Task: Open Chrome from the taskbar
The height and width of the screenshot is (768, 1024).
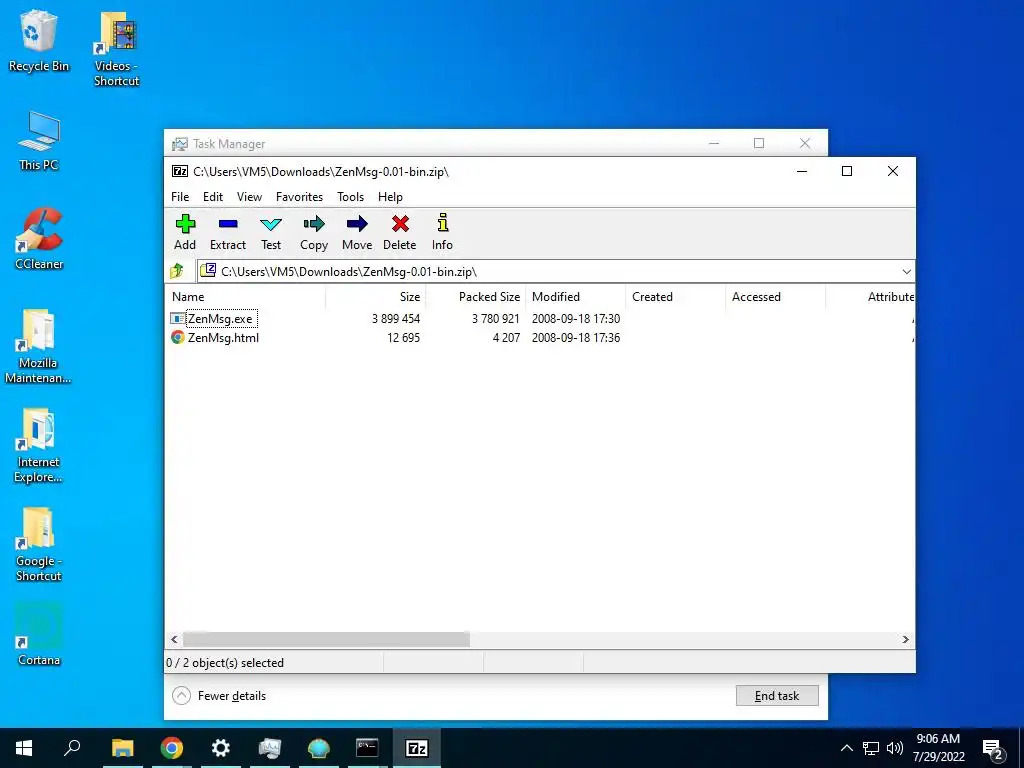Action: click(172, 748)
